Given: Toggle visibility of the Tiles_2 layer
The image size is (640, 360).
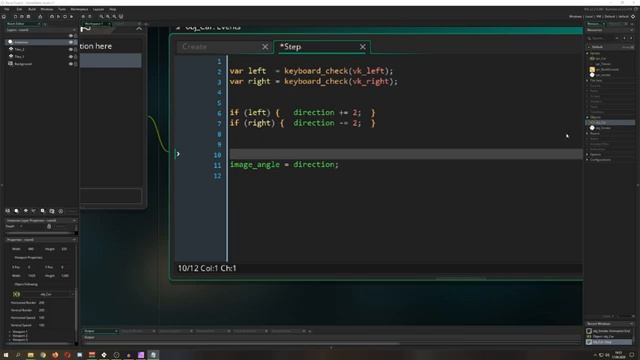Looking at the screenshot, I should [x=71, y=49].
